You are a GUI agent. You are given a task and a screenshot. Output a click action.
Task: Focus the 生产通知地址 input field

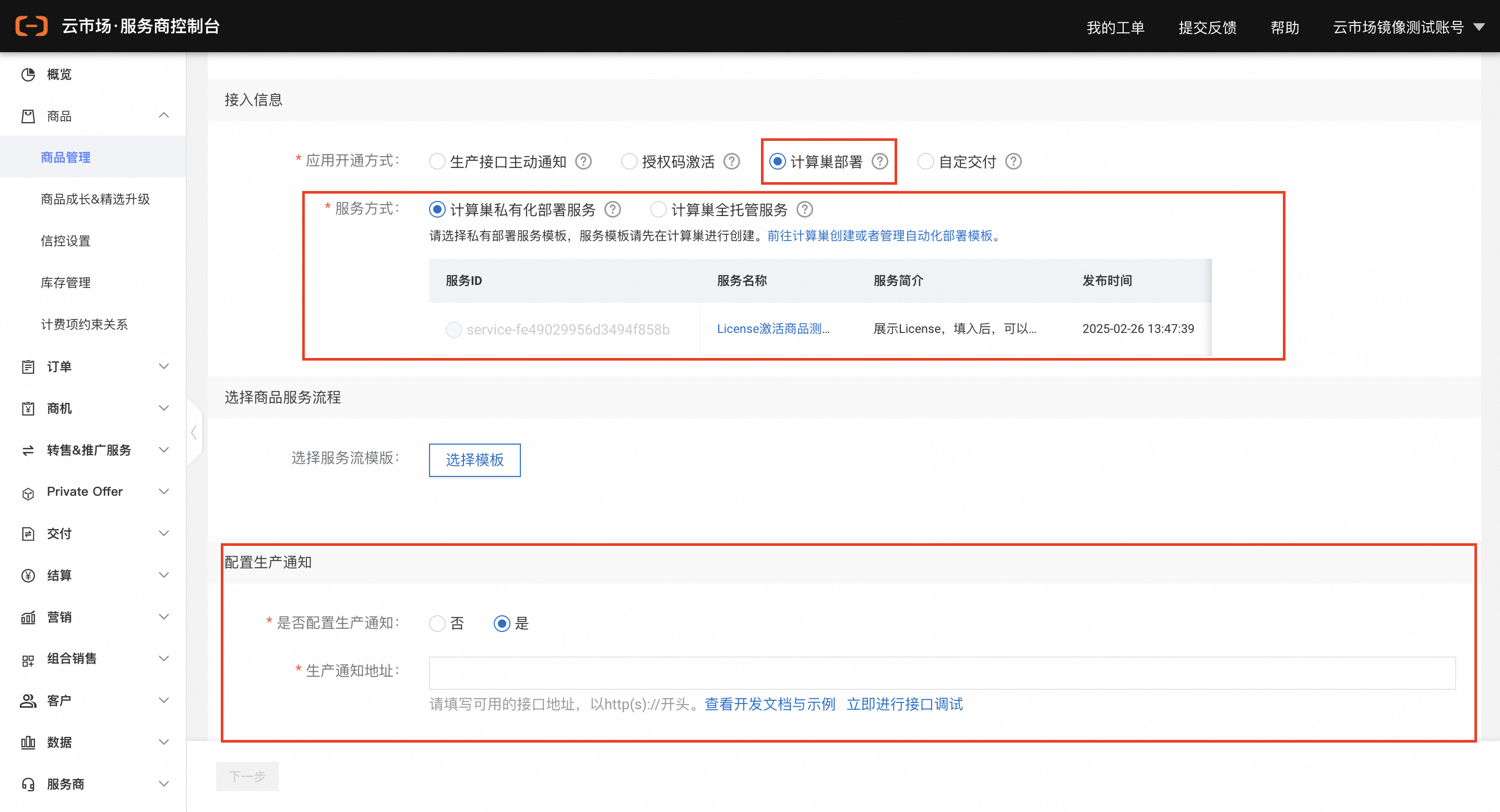click(x=942, y=674)
